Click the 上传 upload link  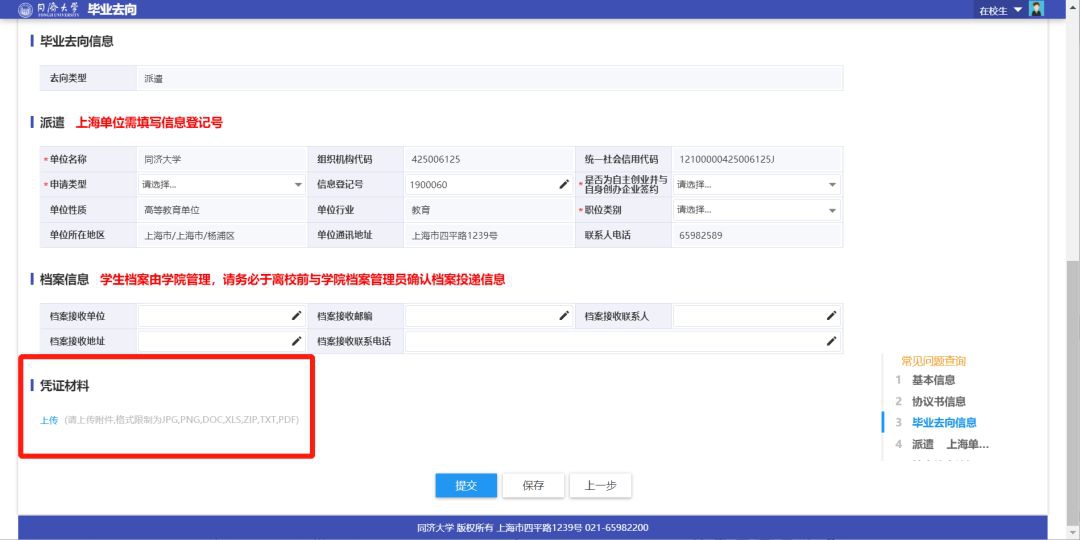[49, 420]
